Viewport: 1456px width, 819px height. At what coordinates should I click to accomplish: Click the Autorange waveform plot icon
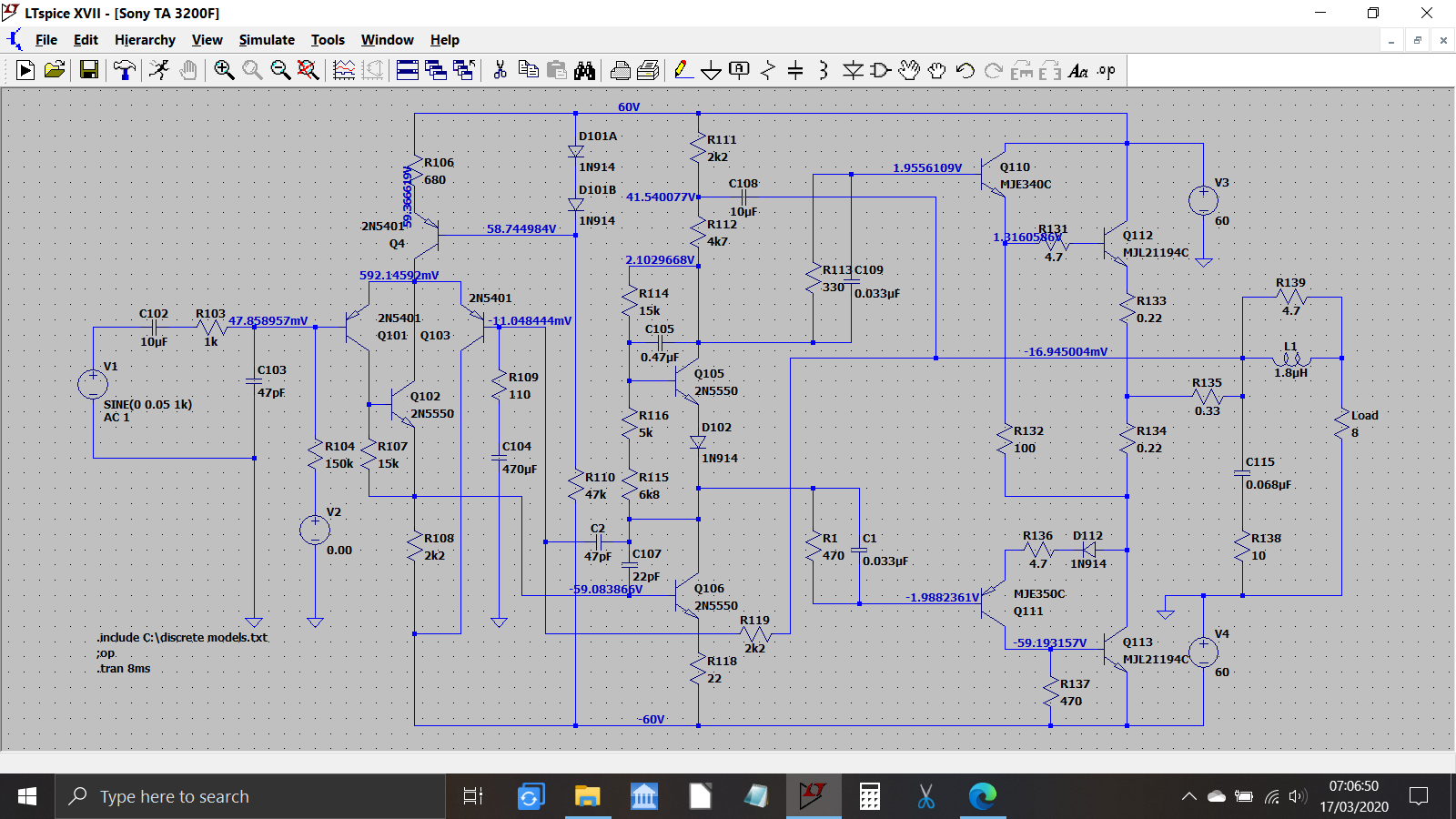(x=344, y=70)
